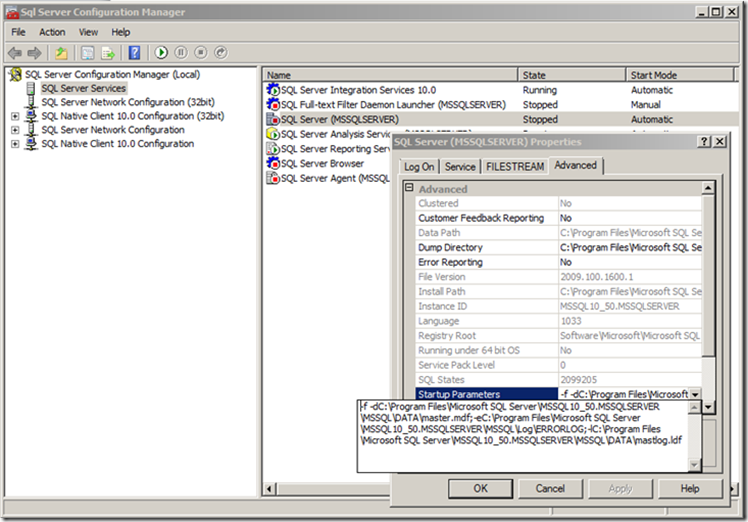The width and height of the screenshot is (748, 522).
Task: Expand the SQL Native Client 10.0 Configuration node
Action: point(15,144)
